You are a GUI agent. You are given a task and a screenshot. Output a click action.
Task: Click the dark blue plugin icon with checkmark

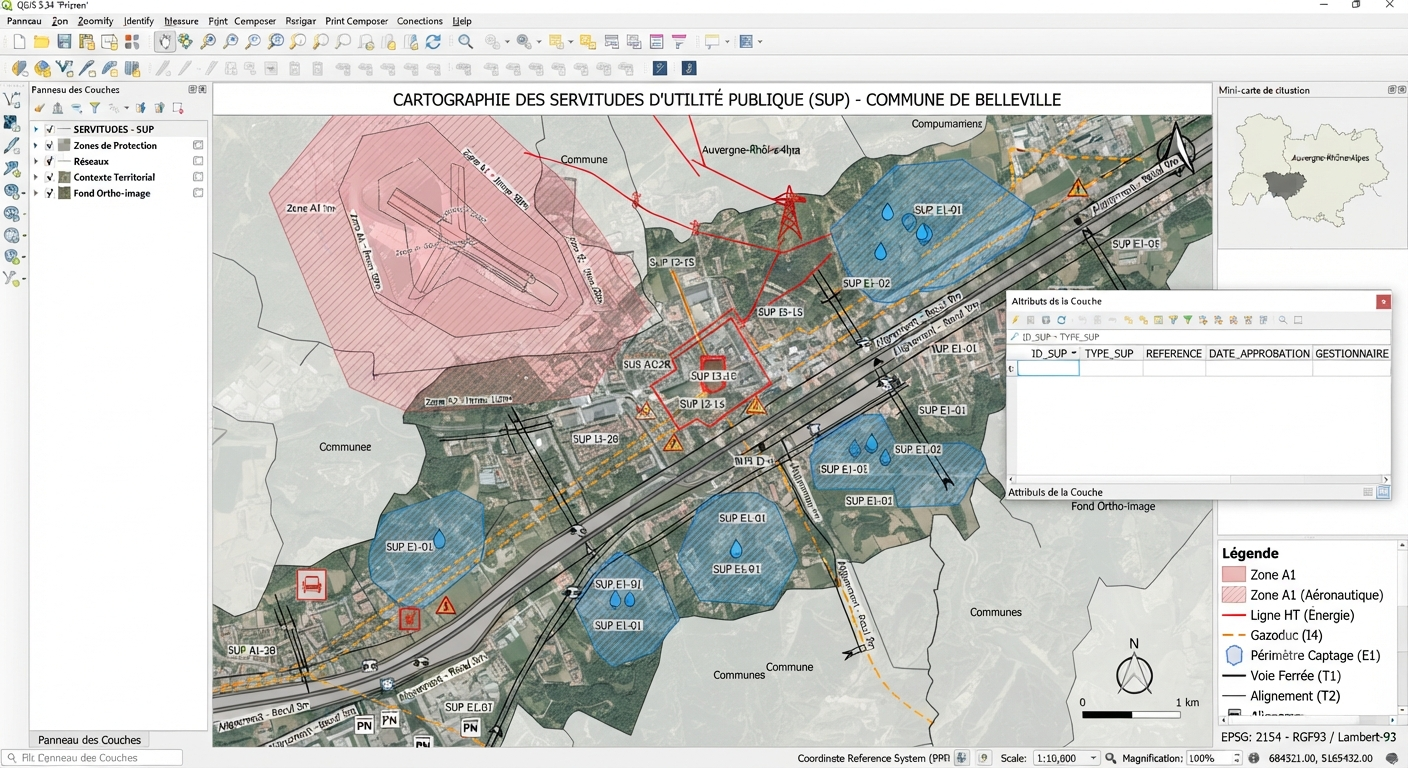click(x=659, y=68)
